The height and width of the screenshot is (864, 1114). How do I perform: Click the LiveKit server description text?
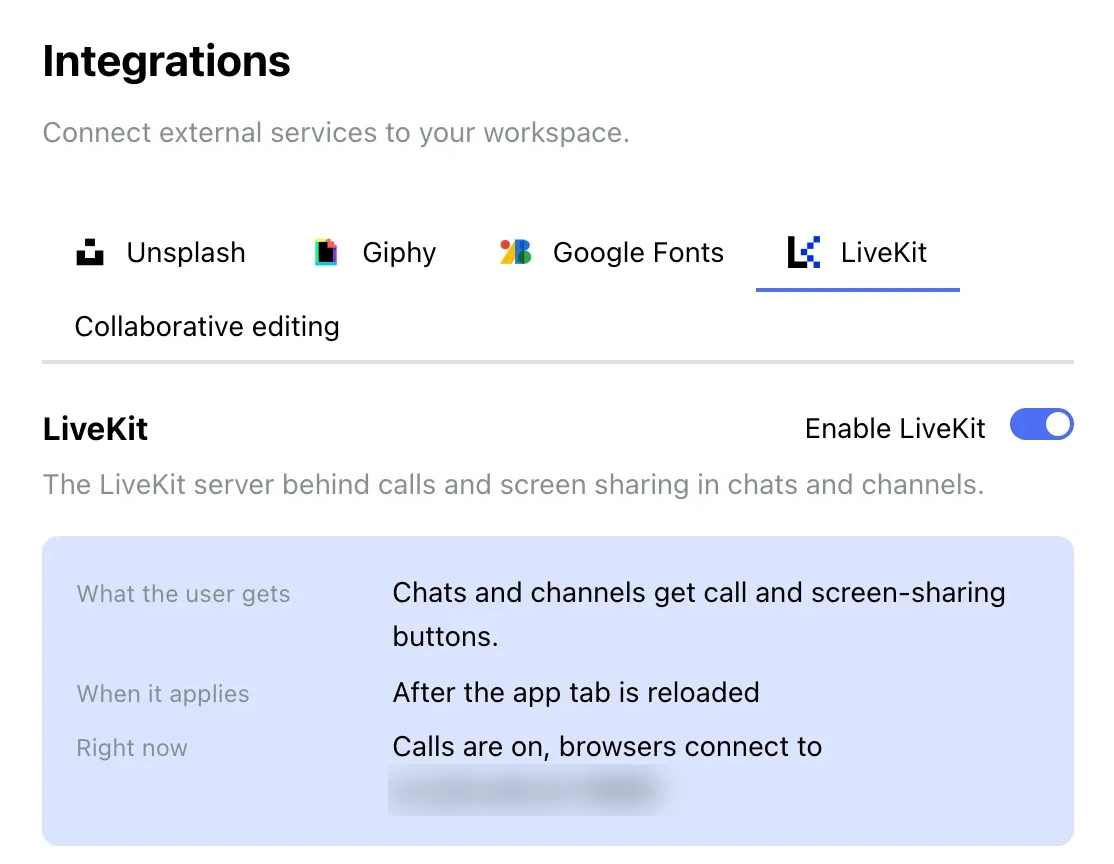pos(514,485)
